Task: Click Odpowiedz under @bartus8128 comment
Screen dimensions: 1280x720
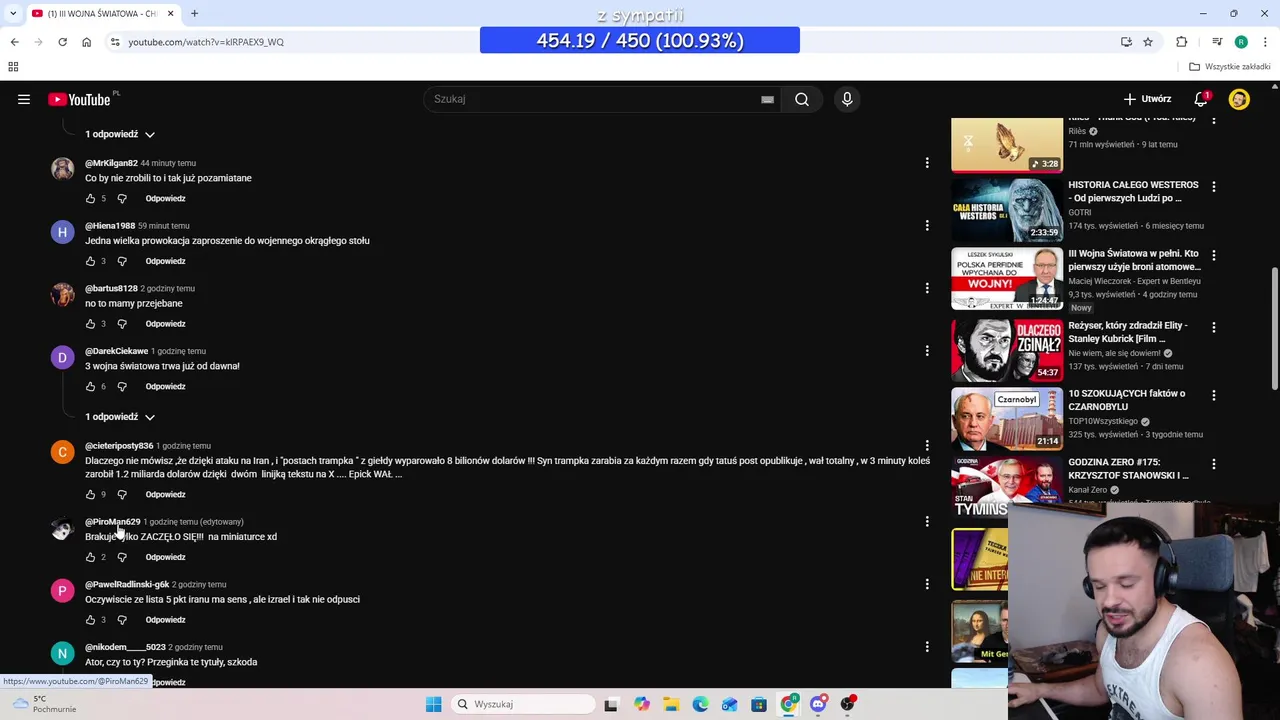Action: 165,324
